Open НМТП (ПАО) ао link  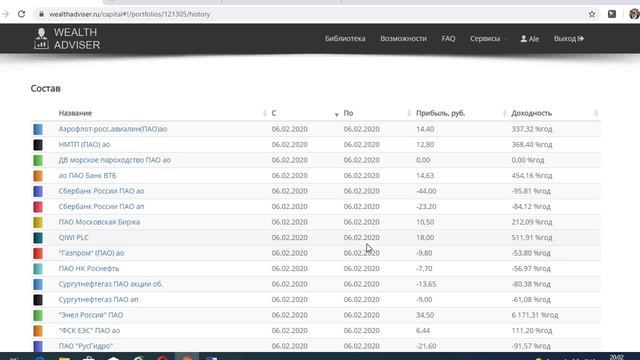click(x=84, y=144)
